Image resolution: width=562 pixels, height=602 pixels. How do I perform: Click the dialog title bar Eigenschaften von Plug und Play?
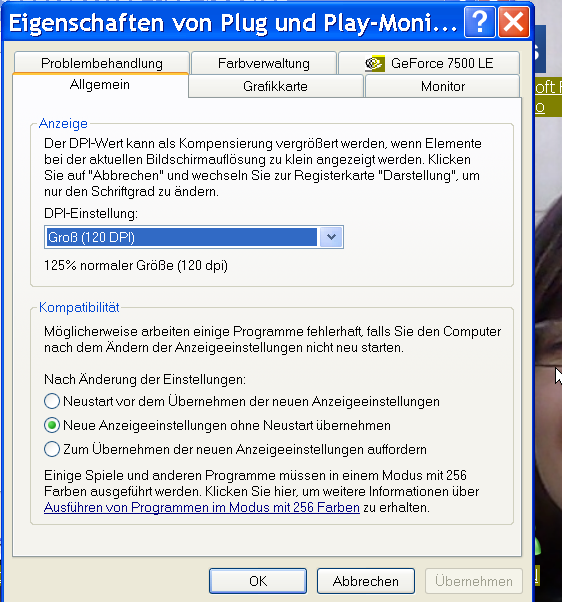pyautogui.click(x=232, y=22)
